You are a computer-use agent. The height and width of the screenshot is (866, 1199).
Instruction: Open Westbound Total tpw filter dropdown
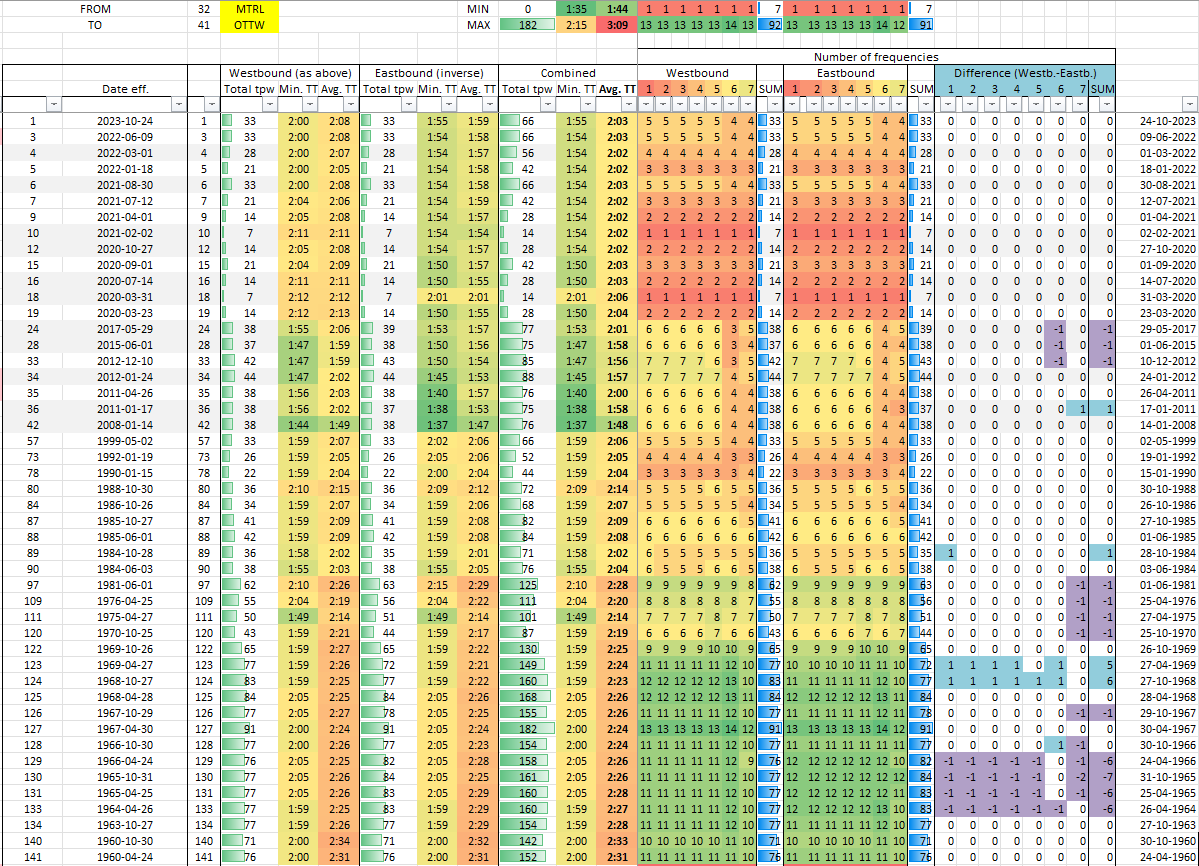pos(269,104)
